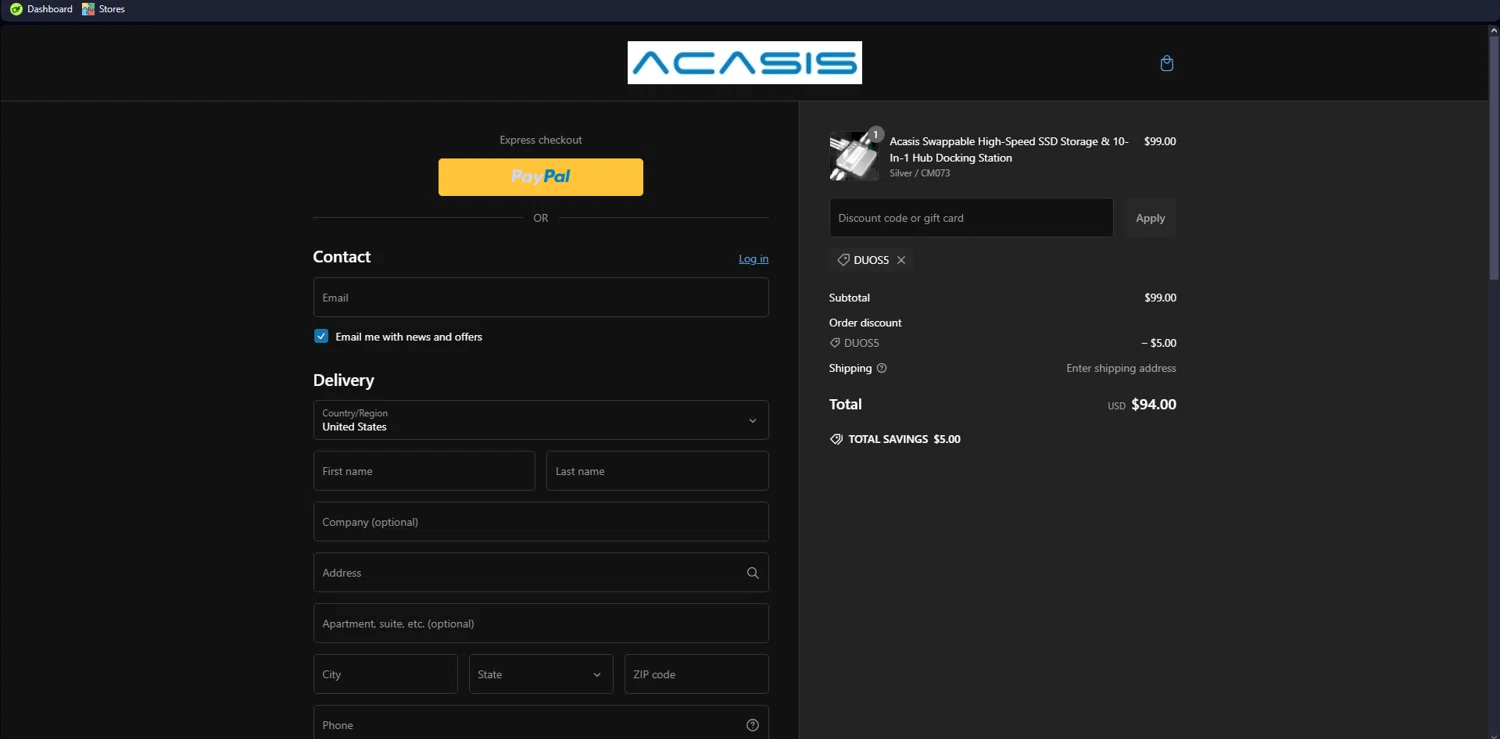The height and width of the screenshot is (739, 1500).
Task: Open the Country/Region dropdown
Action: click(x=540, y=420)
